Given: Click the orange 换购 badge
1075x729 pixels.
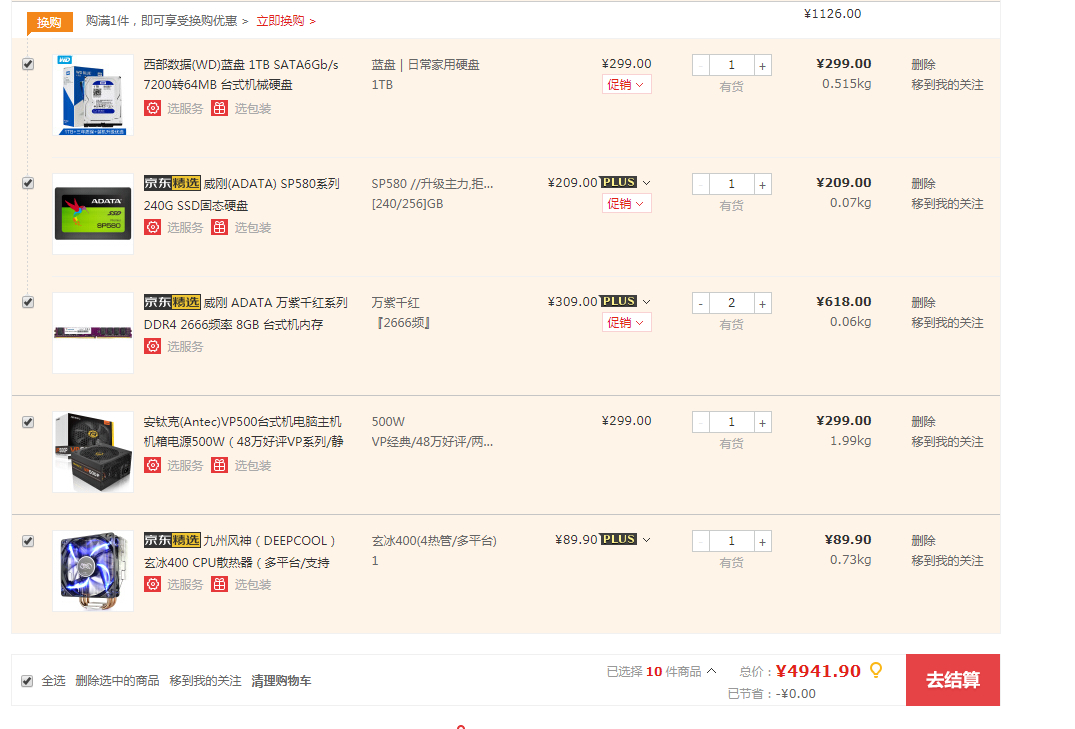Looking at the screenshot, I should point(49,23).
